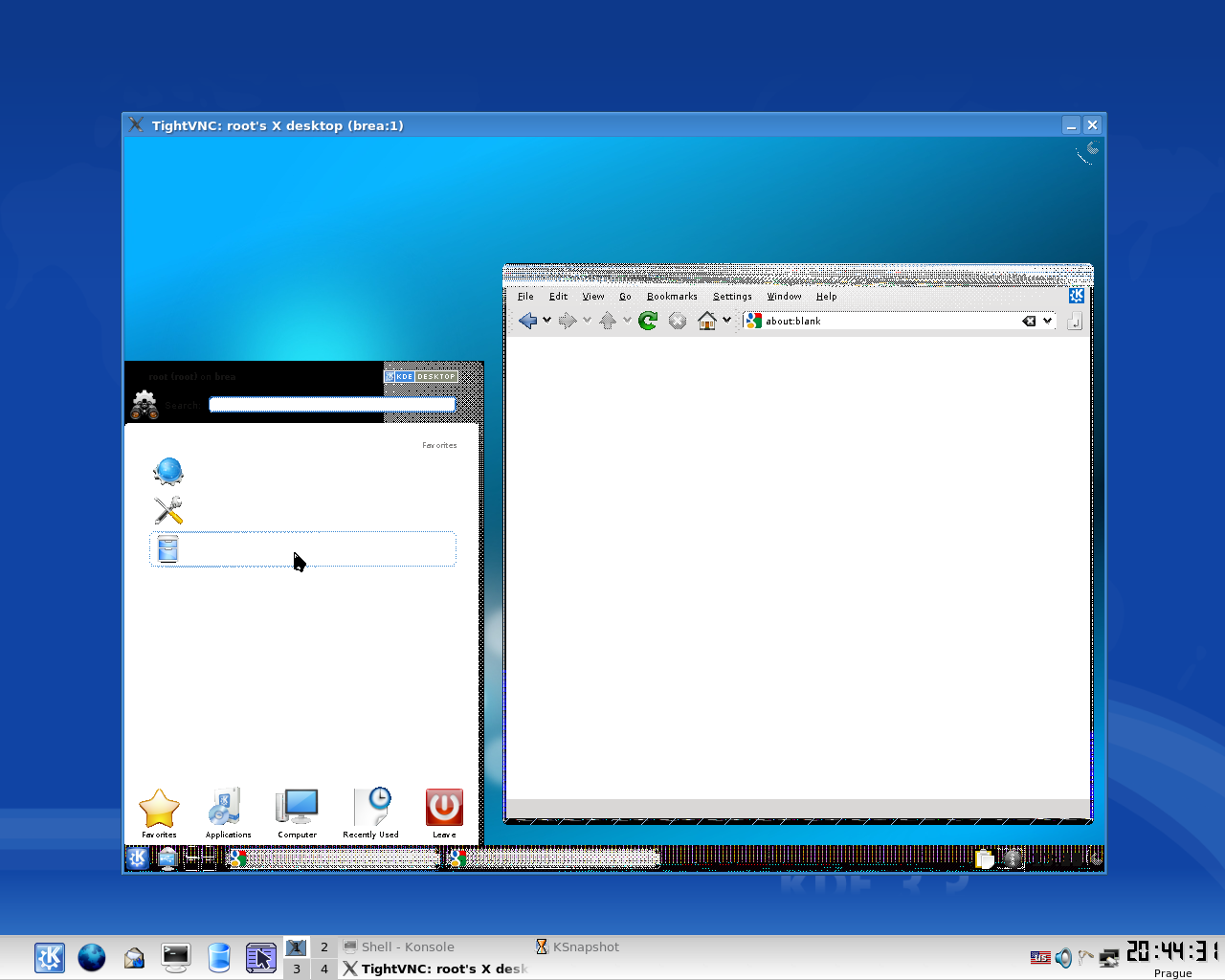Click the KDE throbber icon in Konqueror menu bar
This screenshot has width=1225, height=980.
pos(1077,296)
